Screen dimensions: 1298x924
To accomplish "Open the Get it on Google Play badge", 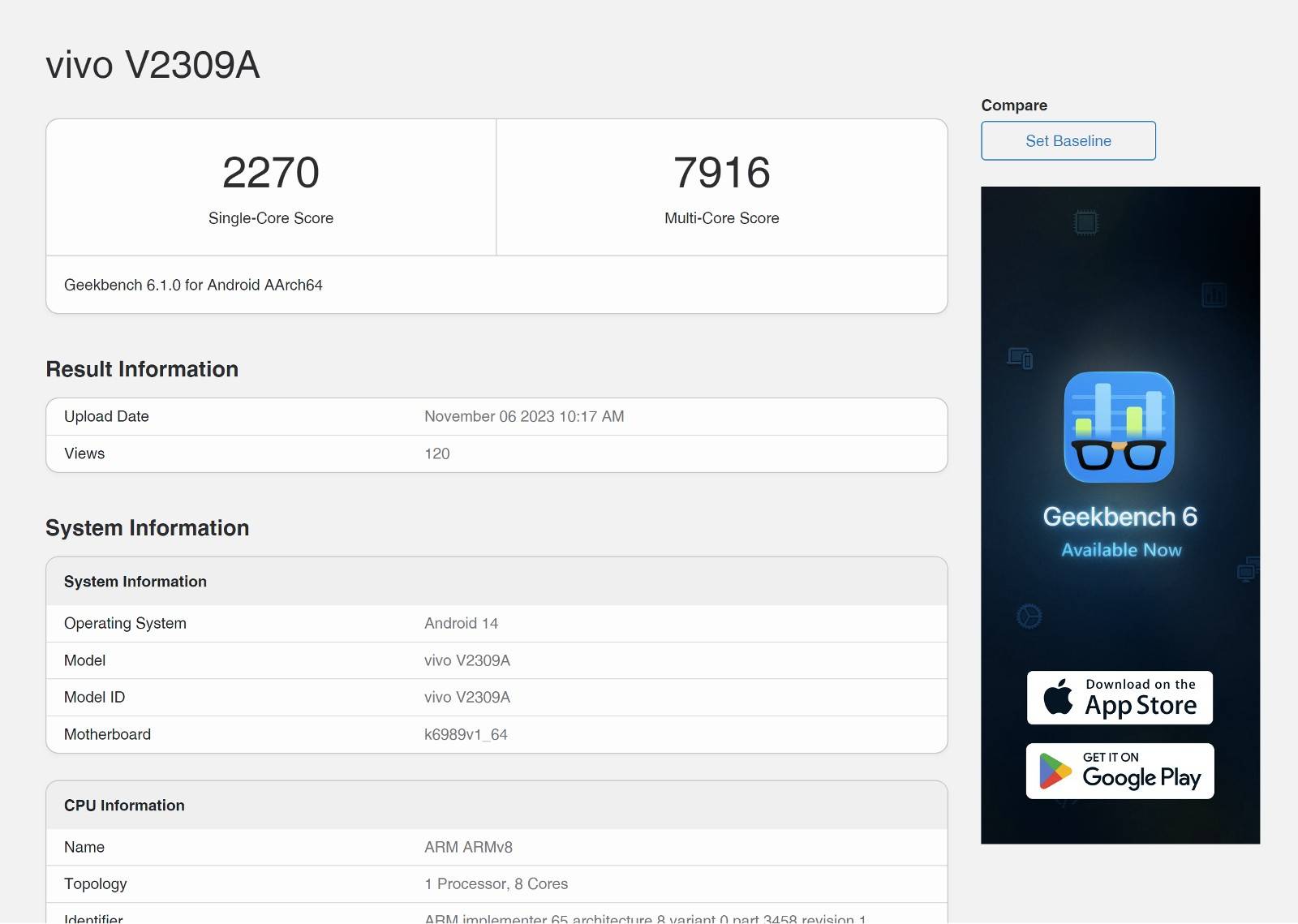I will click(1120, 771).
